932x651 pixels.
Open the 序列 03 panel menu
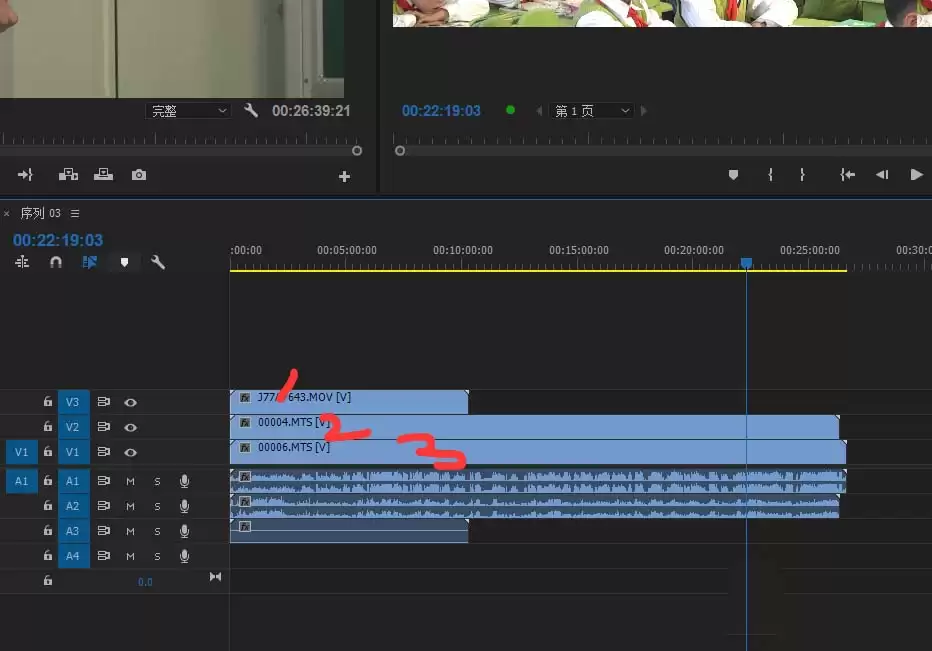pos(75,213)
